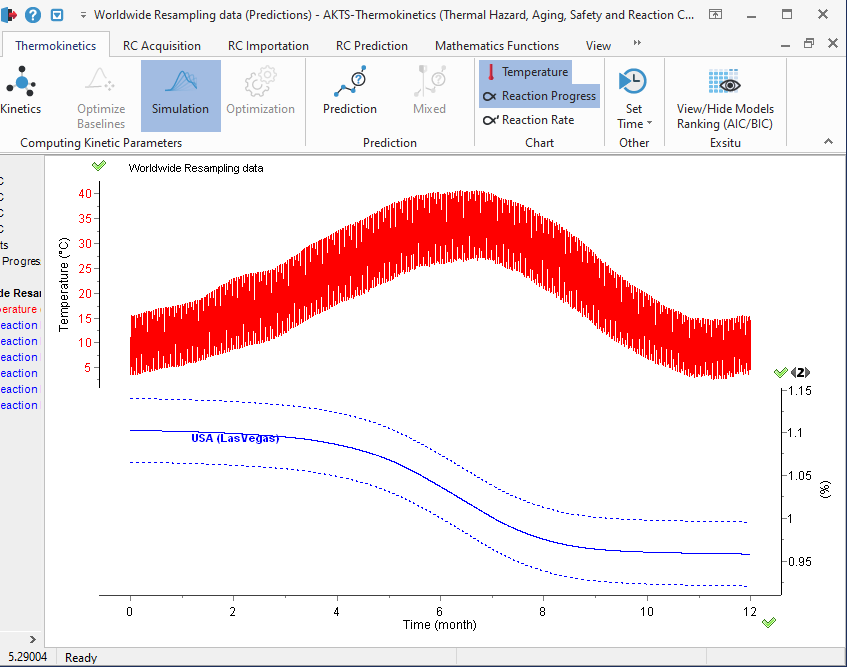847x667 pixels.
Task: Open View/Hide Models Ranking (AIC/BIC)
Action: 724,95
